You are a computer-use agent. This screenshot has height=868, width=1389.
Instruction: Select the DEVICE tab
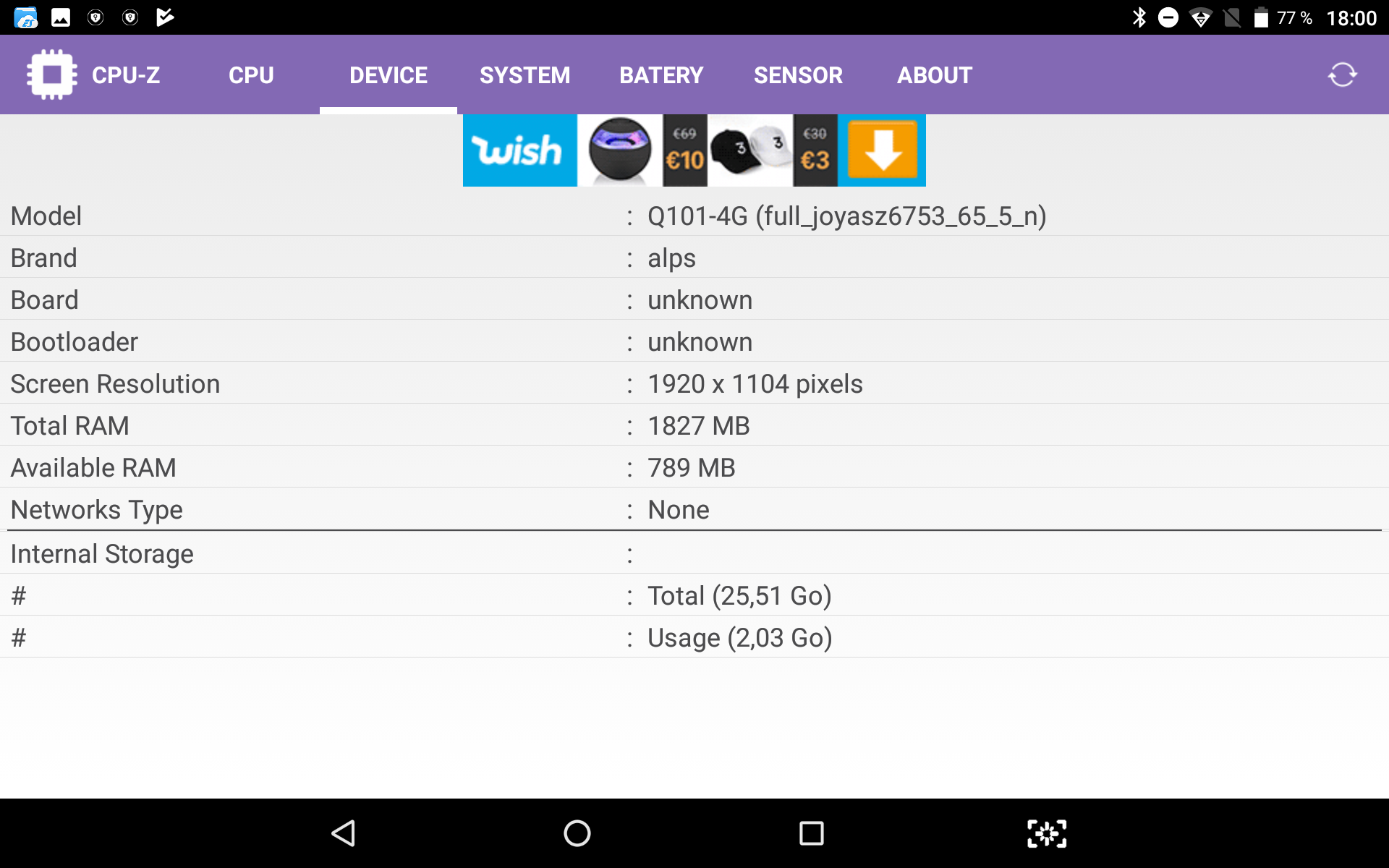388,75
